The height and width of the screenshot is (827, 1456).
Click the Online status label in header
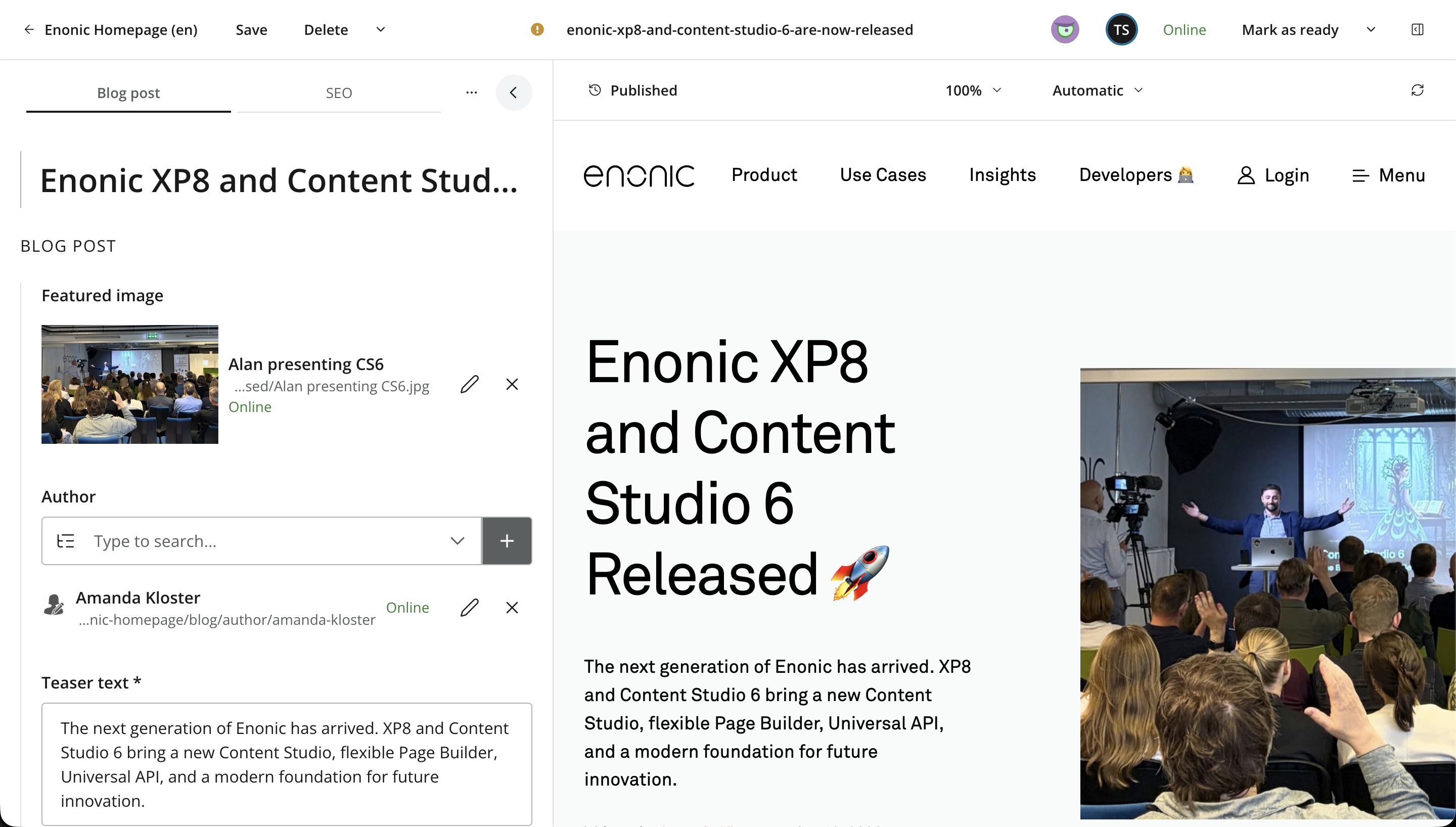[1184, 29]
